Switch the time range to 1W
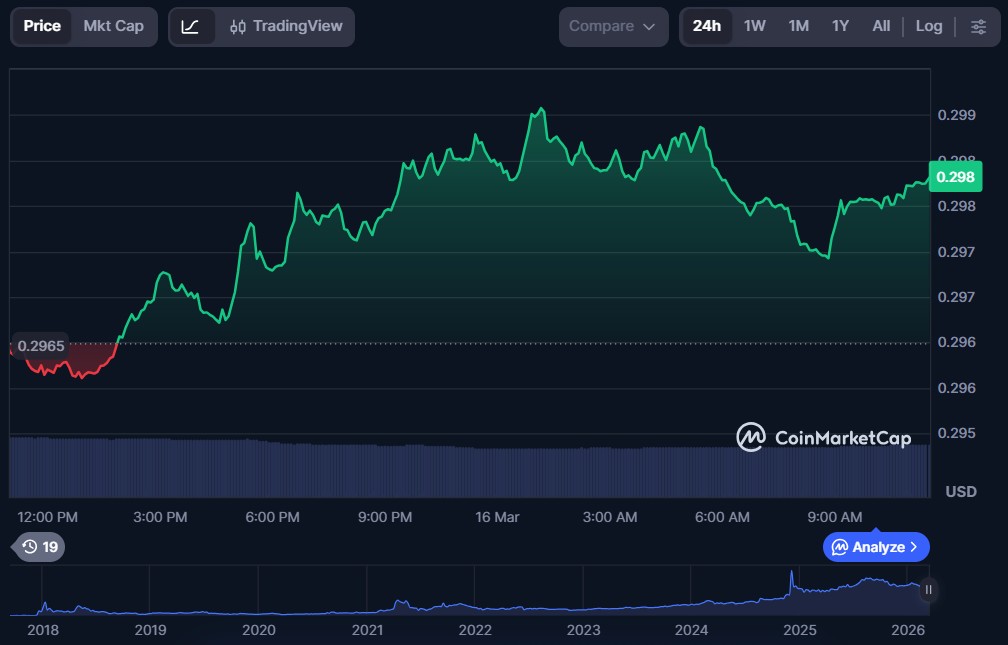Viewport: 1008px width, 645px height. 754,26
